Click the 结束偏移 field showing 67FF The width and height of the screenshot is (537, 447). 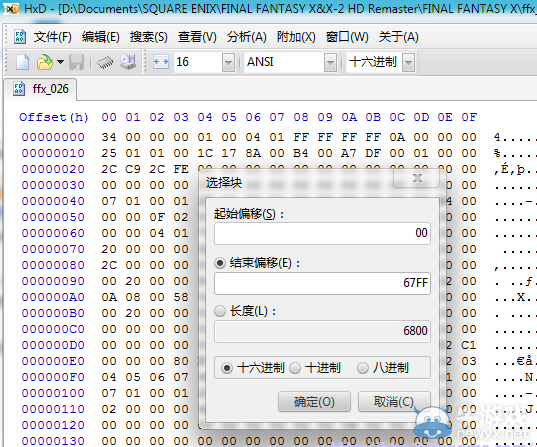coord(322,283)
